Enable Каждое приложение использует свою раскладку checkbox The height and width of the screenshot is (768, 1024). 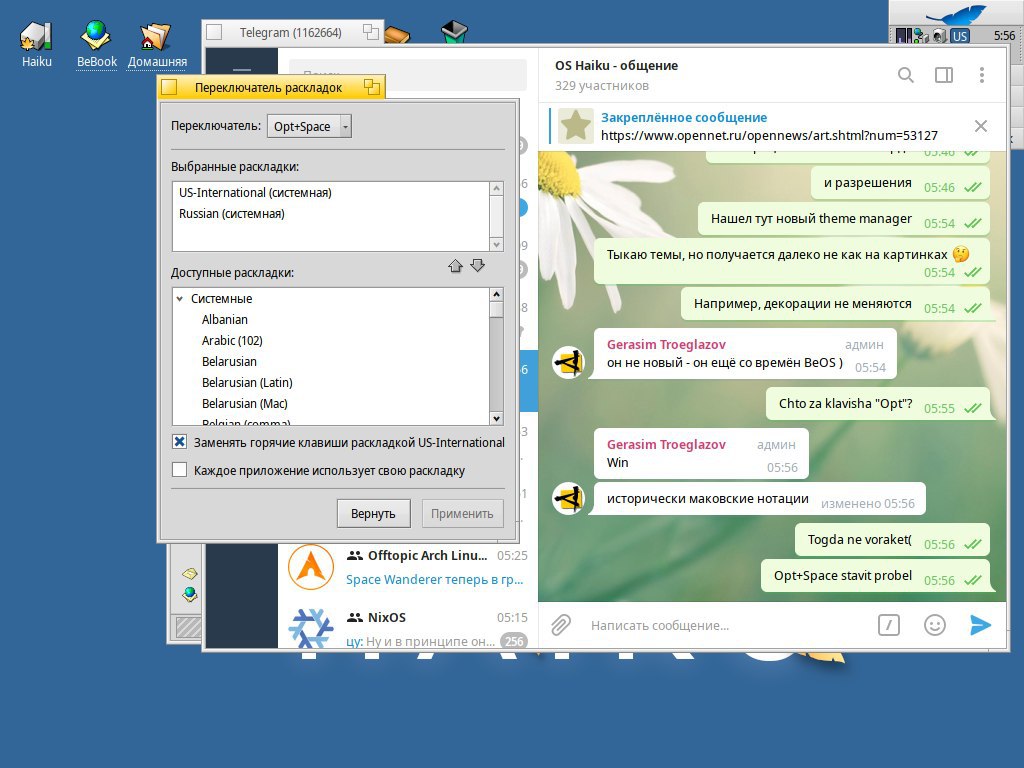click(x=180, y=470)
